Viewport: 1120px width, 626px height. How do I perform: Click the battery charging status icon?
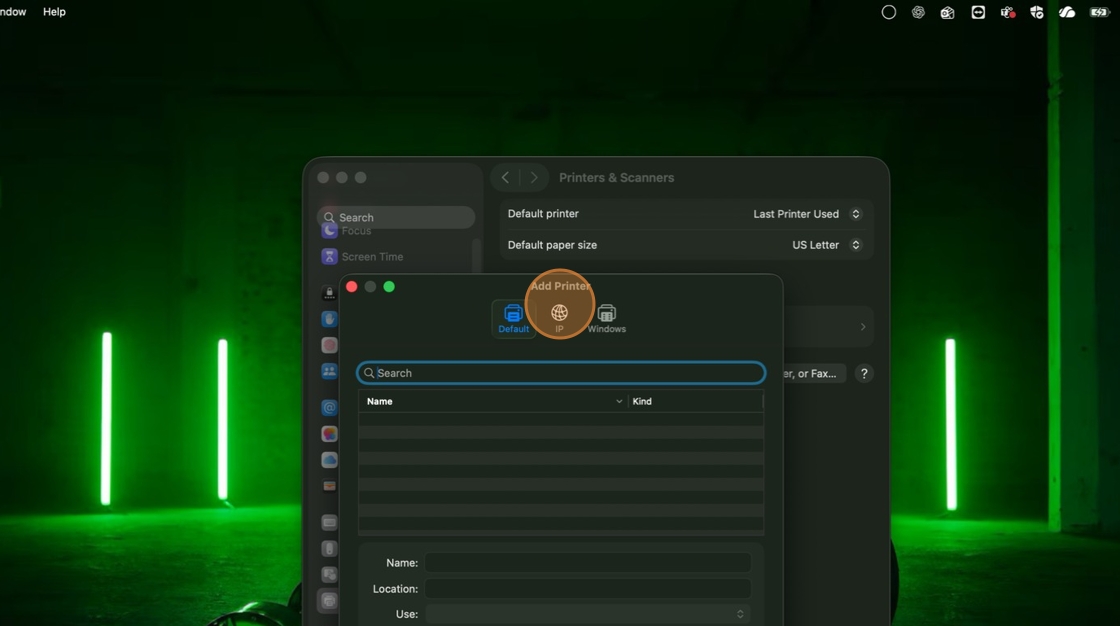pos(1098,12)
